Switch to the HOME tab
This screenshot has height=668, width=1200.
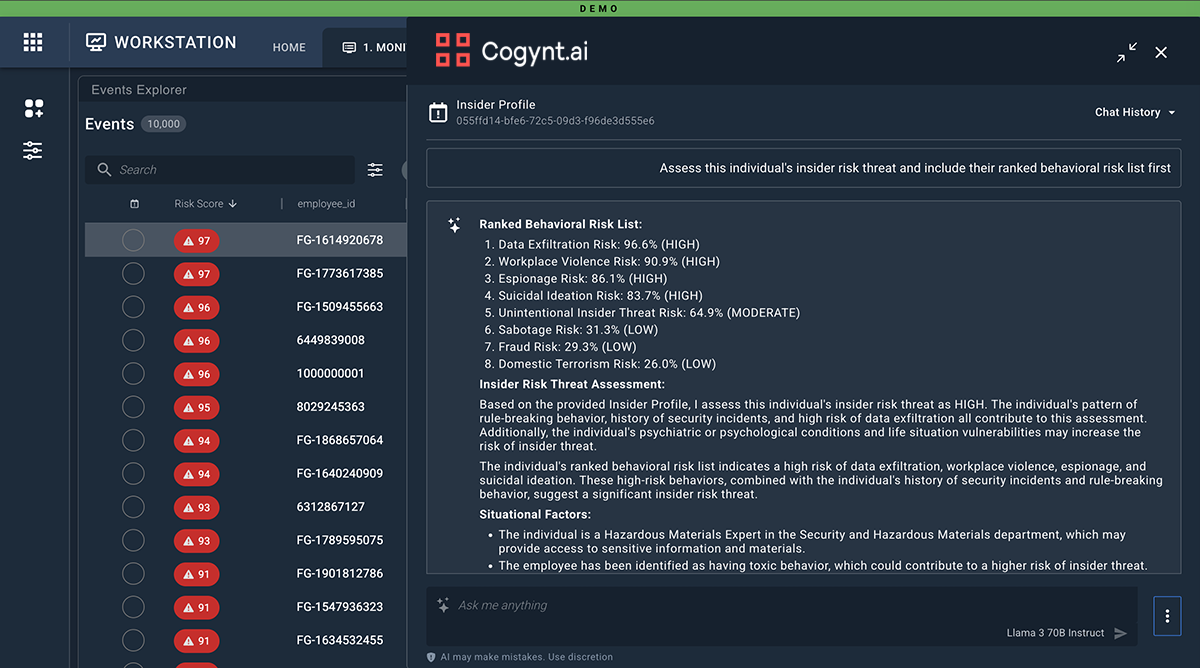[289, 47]
